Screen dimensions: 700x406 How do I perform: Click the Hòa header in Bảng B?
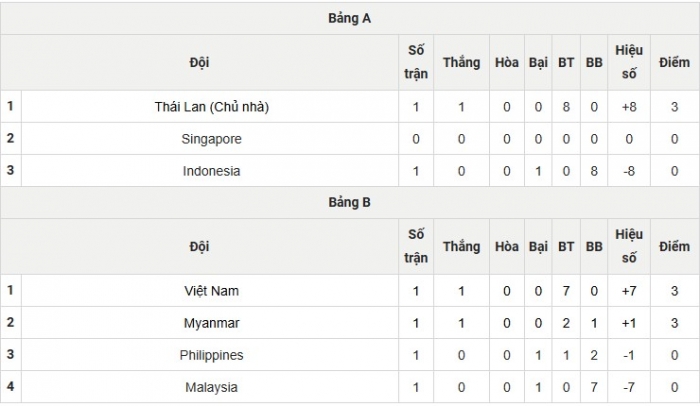(507, 246)
